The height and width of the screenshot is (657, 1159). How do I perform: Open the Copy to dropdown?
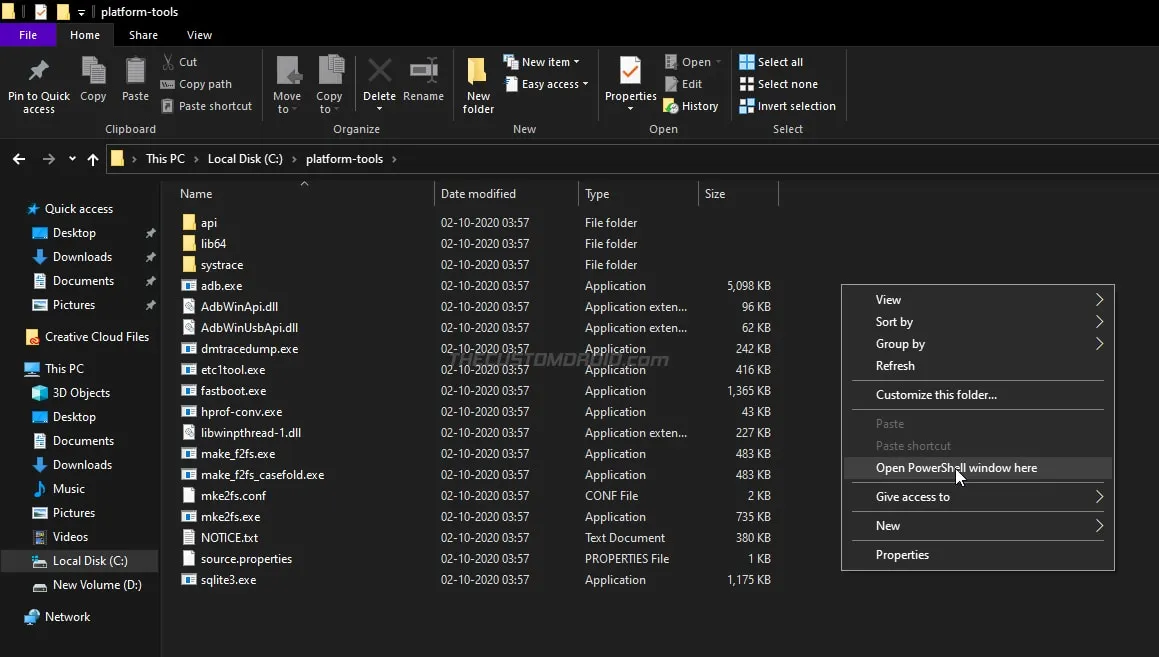[x=330, y=84]
